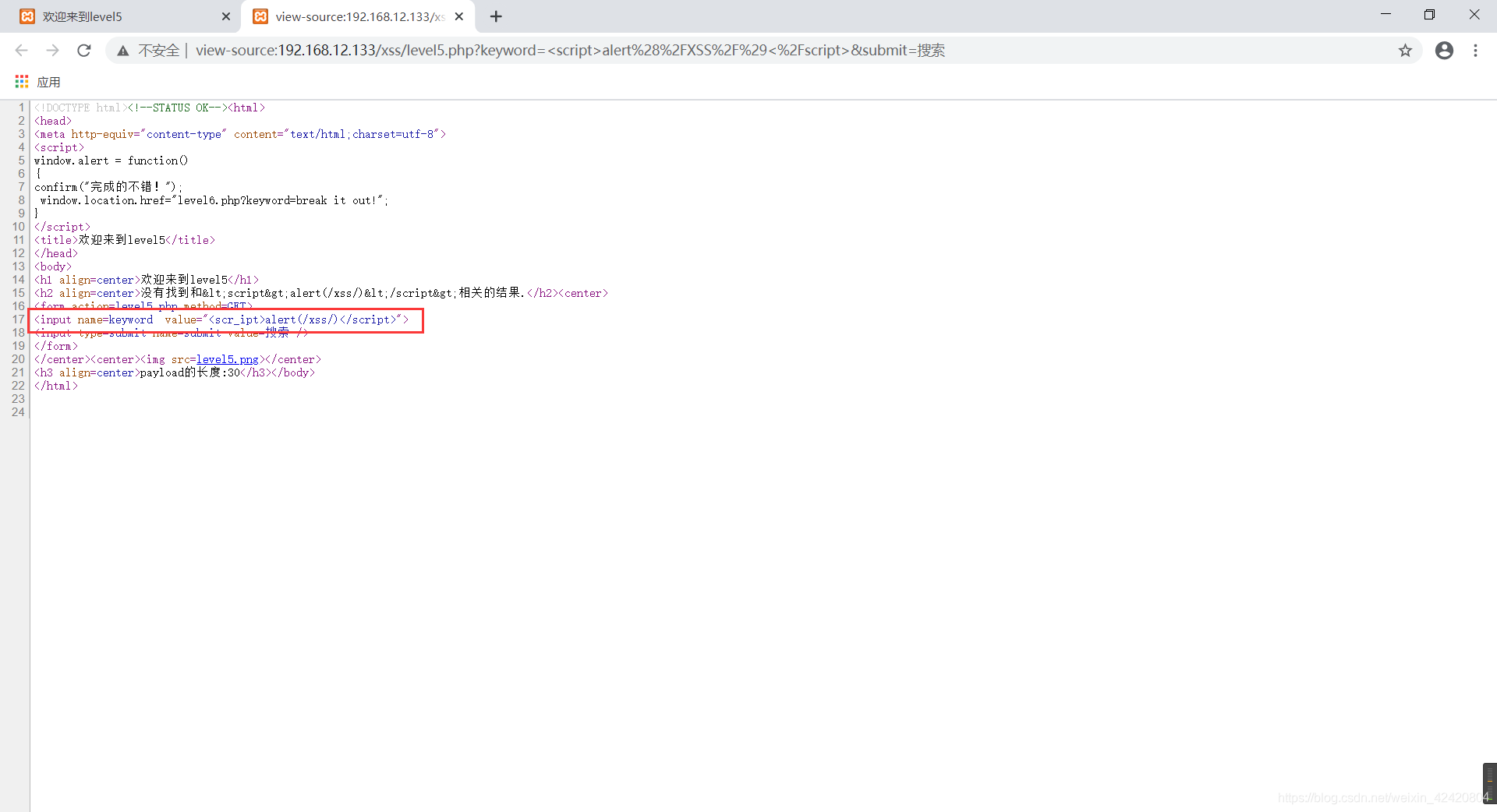Close the 欢迎来到level5 tab
This screenshot has height=812, width=1497.
pyautogui.click(x=226, y=16)
